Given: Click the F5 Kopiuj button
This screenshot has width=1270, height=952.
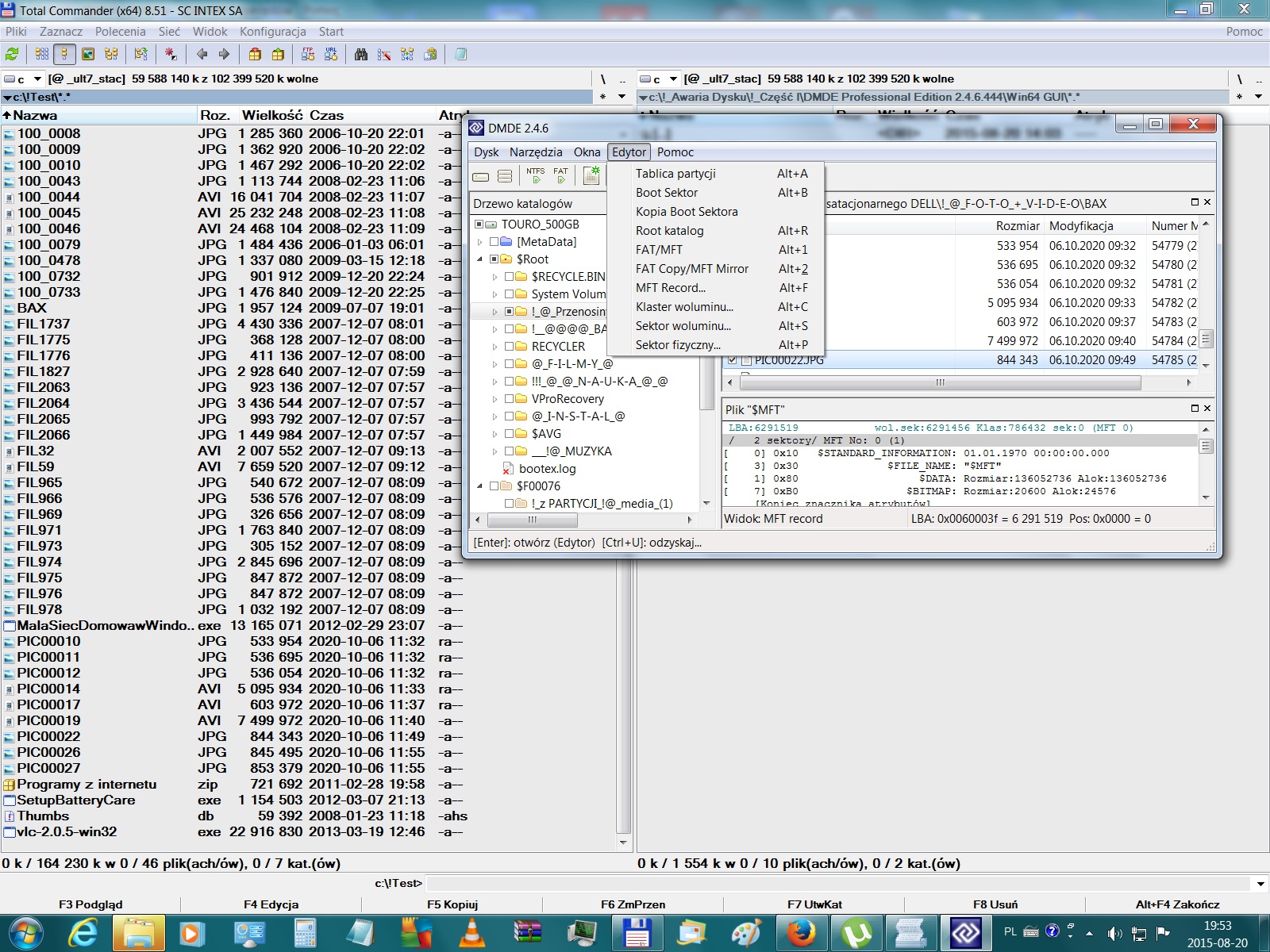Looking at the screenshot, I should pos(452,904).
